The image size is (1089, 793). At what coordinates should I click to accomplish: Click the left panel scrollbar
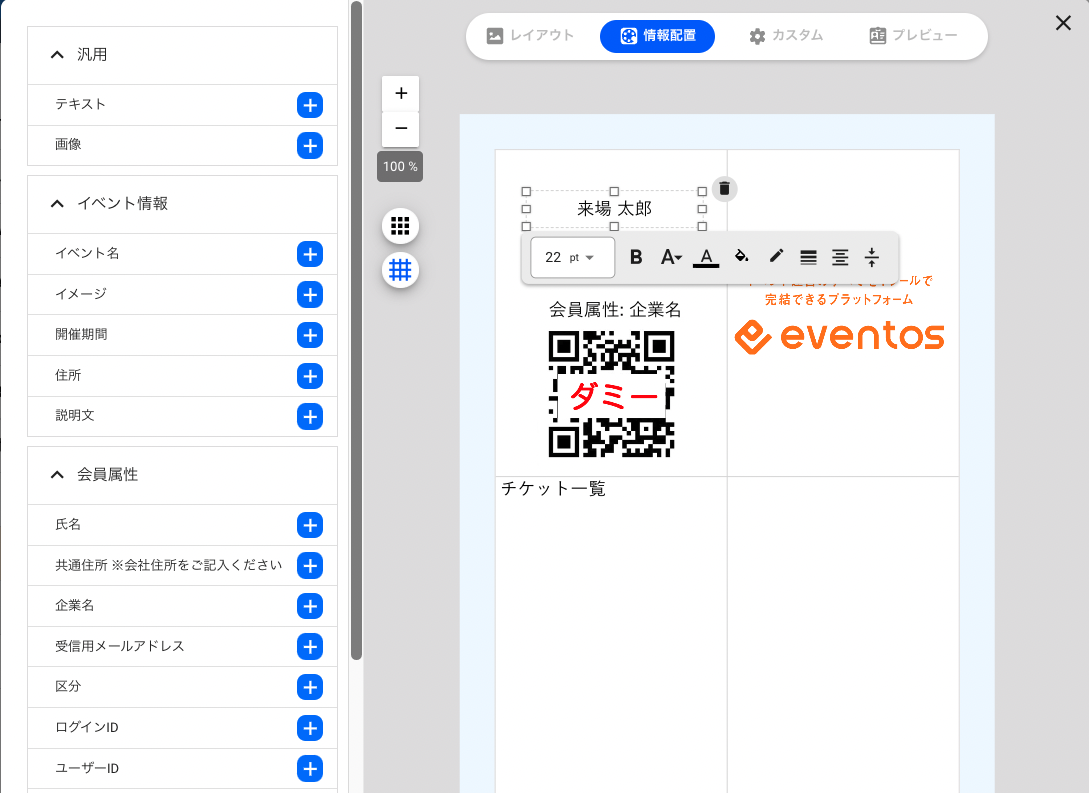[356, 330]
